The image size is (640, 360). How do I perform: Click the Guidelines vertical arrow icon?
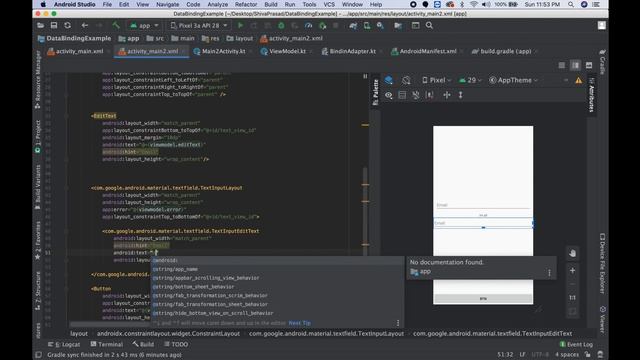[460, 95]
